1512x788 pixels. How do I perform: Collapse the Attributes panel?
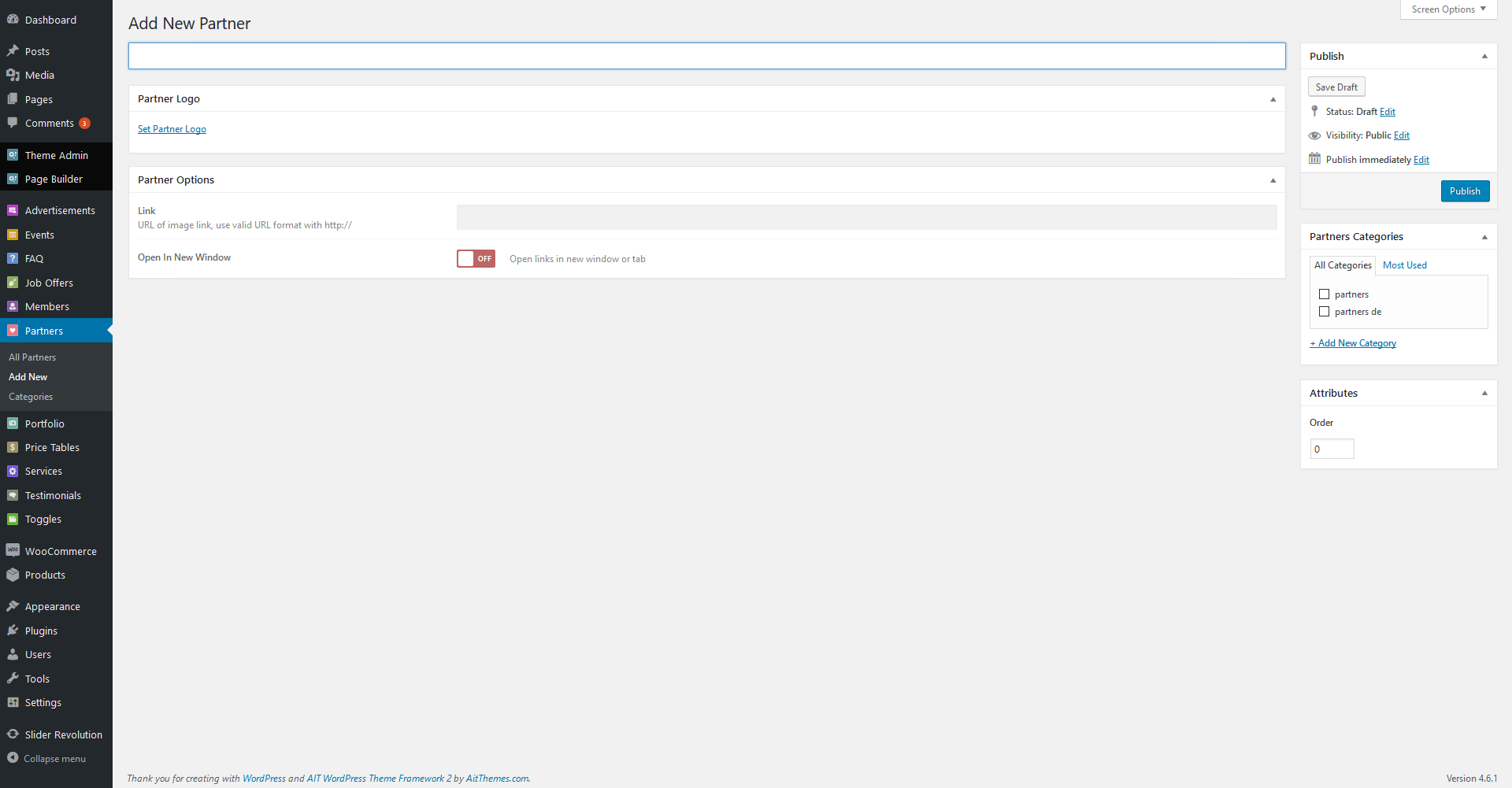click(1484, 394)
